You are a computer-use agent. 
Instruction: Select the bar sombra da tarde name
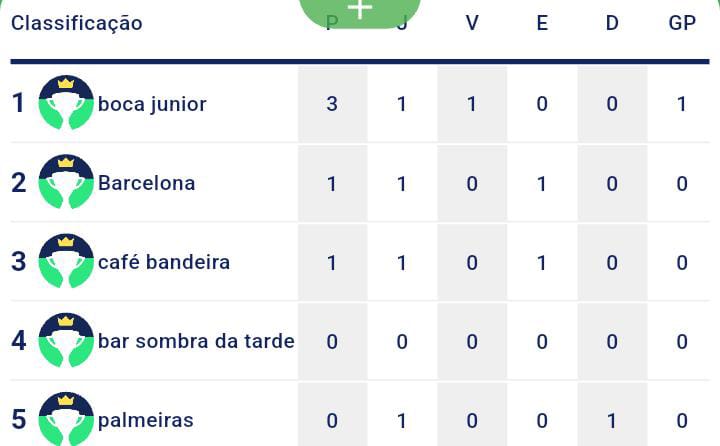(196, 341)
